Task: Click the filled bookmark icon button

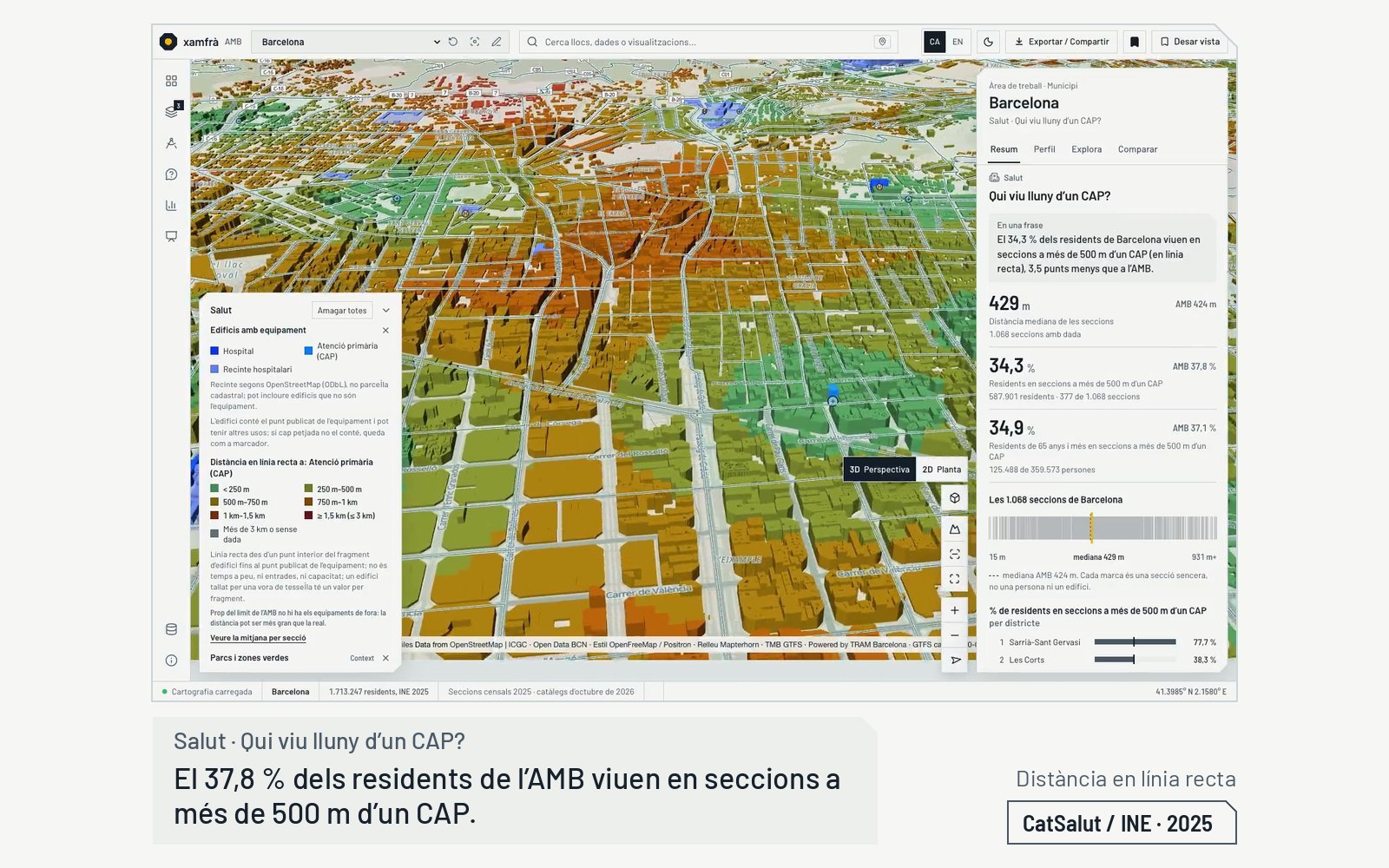Action: [1134, 42]
